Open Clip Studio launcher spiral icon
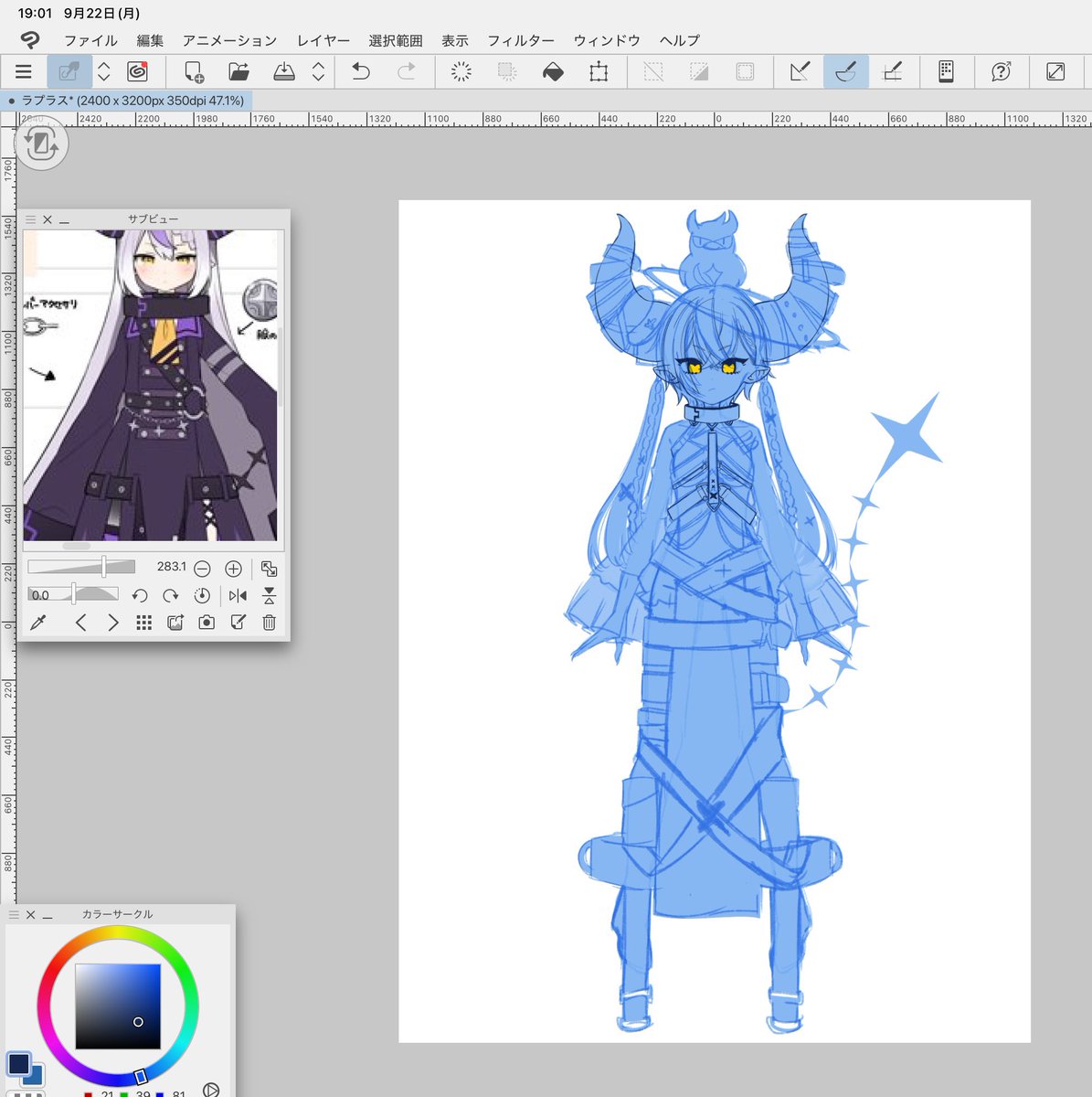Screen dimensions: 1092x1097 [x=137, y=71]
